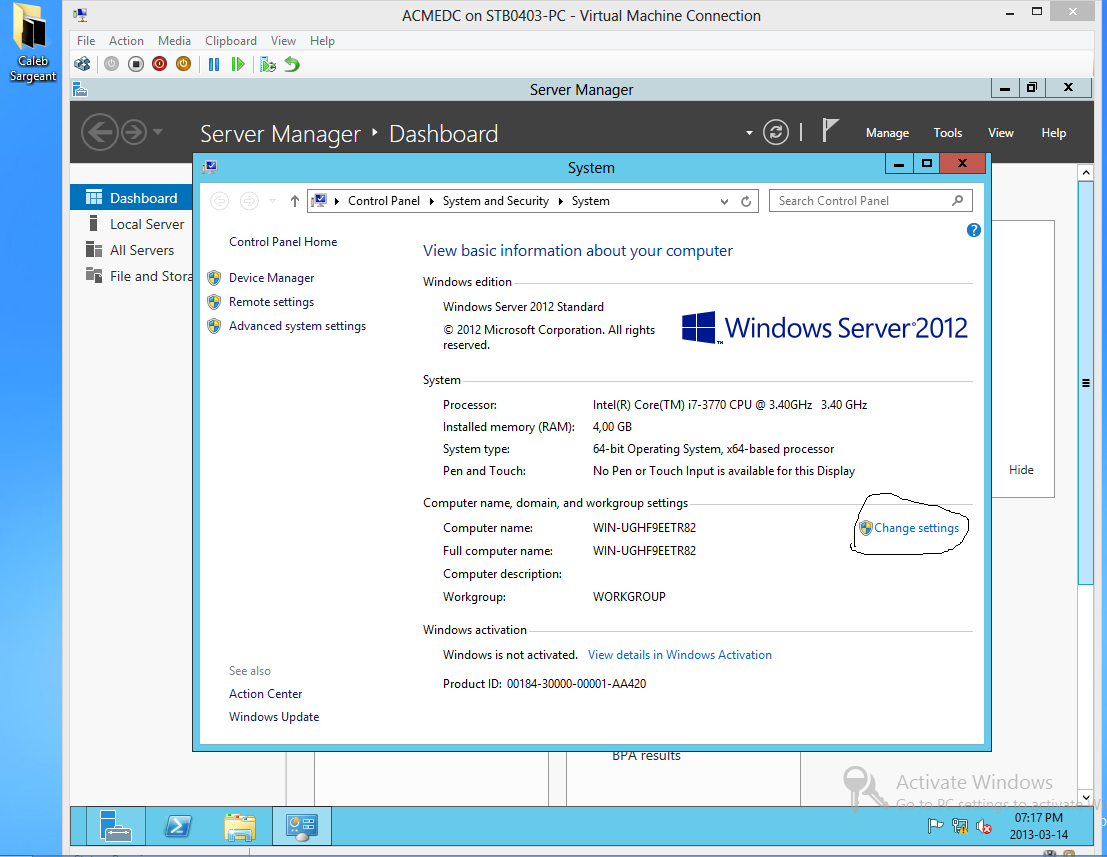Image resolution: width=1107 pixels, height=857 pixels.
Task: Open the Clipboard menu
Action: tap(231, 41)
